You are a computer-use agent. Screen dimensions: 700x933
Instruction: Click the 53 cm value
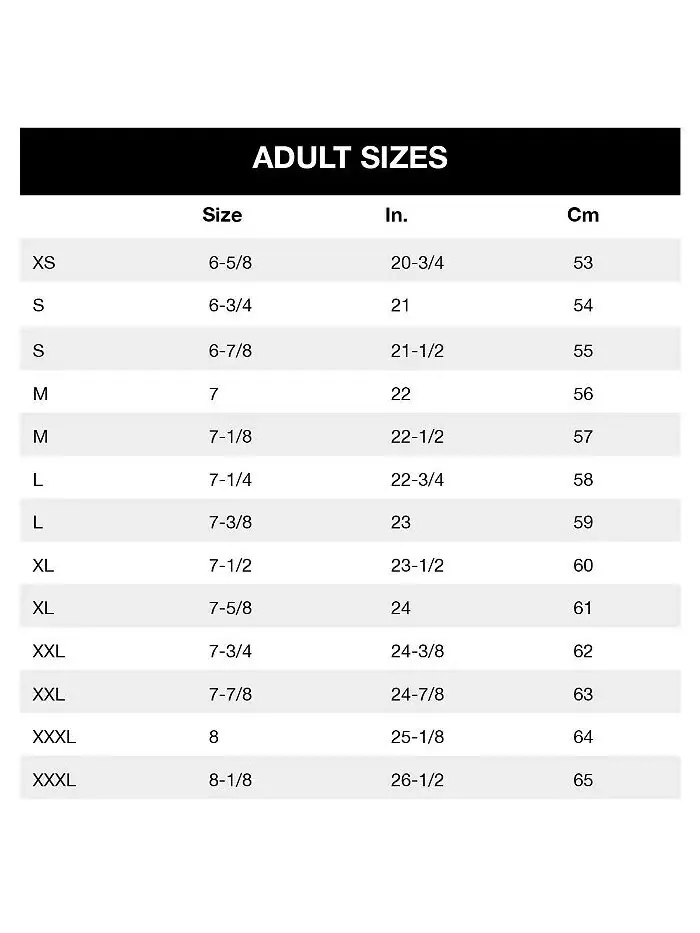tap(583, 262)
